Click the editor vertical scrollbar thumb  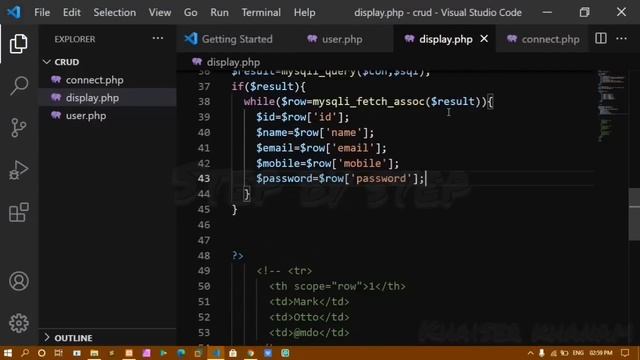click(634, 214)
